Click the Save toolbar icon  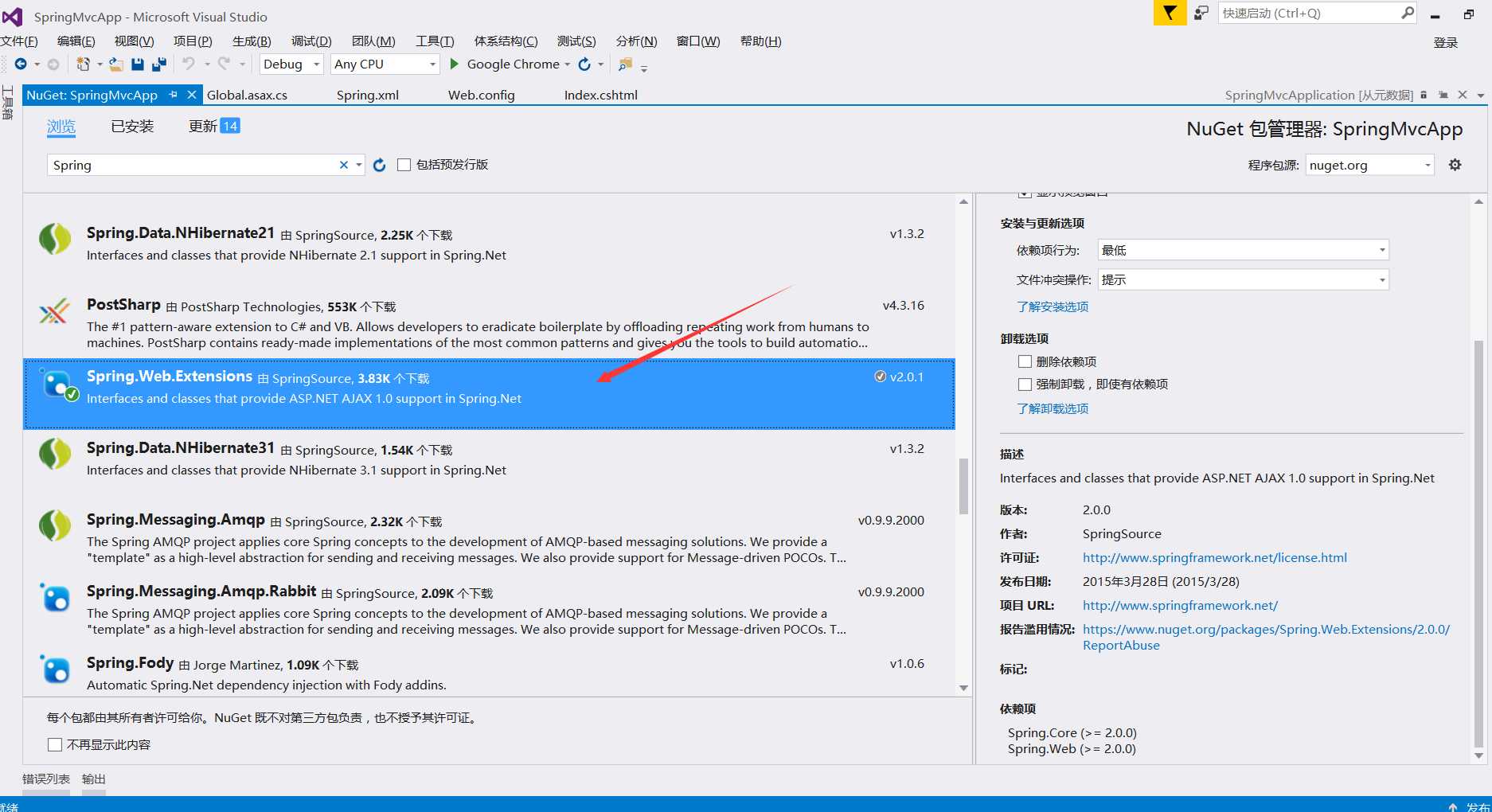[138, 64]
